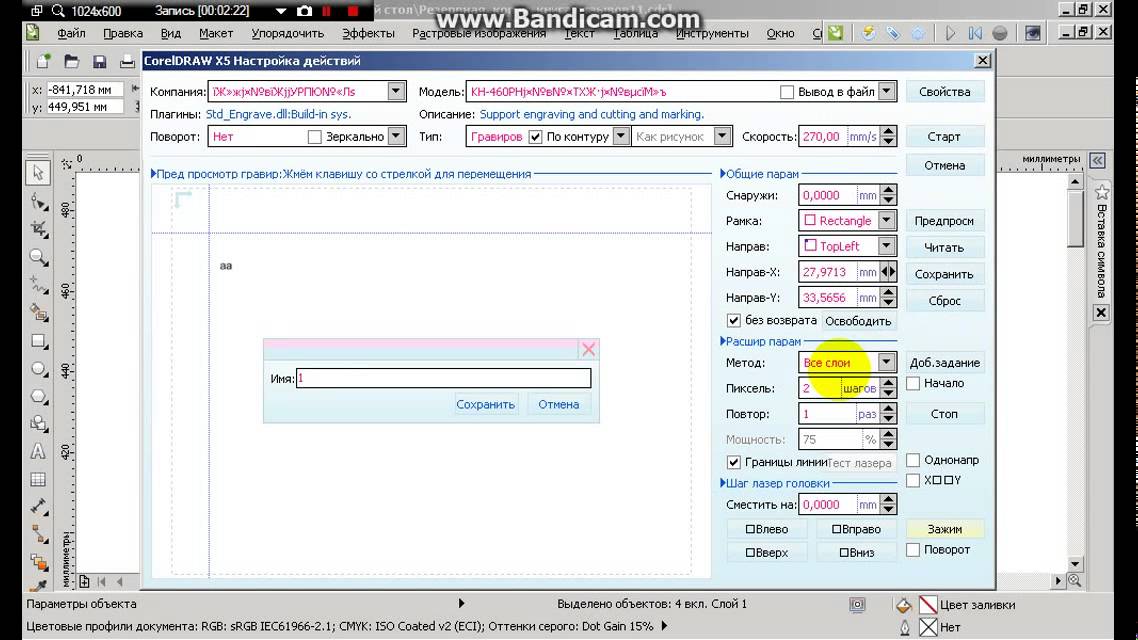Select the Smart Fill tool in the toolbox
Screen dimensions: 1138x640
(38, 313)
